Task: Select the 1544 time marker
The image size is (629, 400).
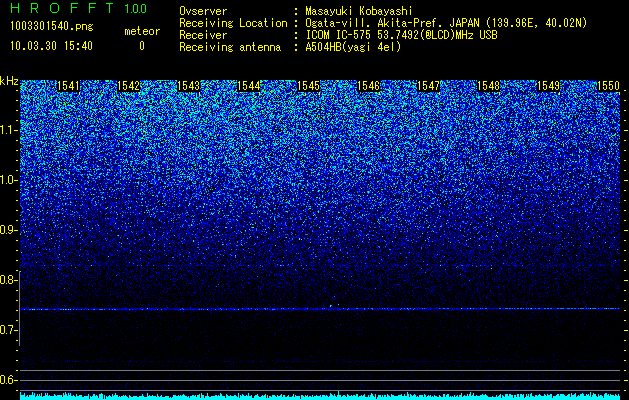Action: (249, 86)
